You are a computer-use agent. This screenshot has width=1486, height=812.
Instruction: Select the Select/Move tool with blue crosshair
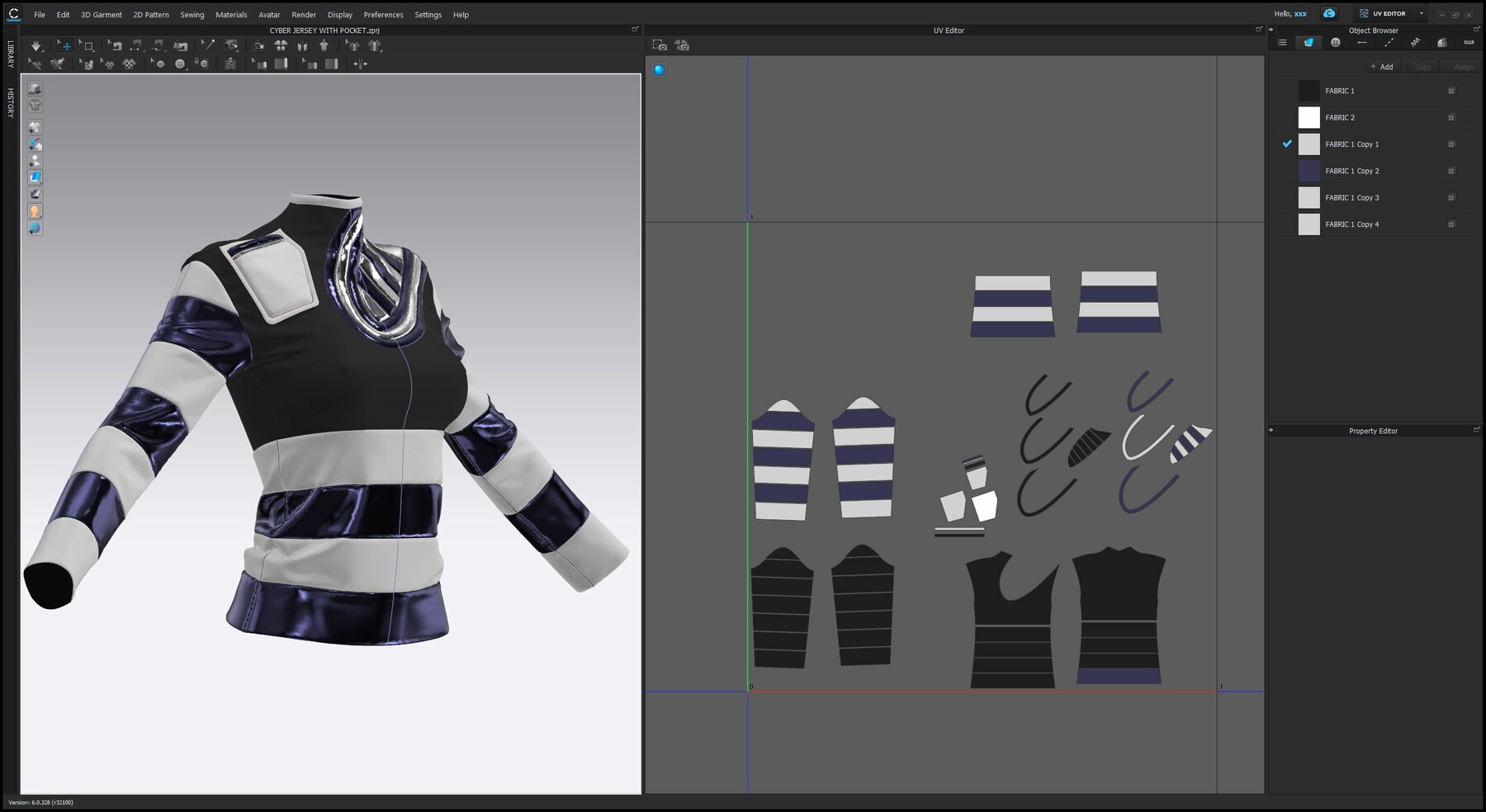64,46
